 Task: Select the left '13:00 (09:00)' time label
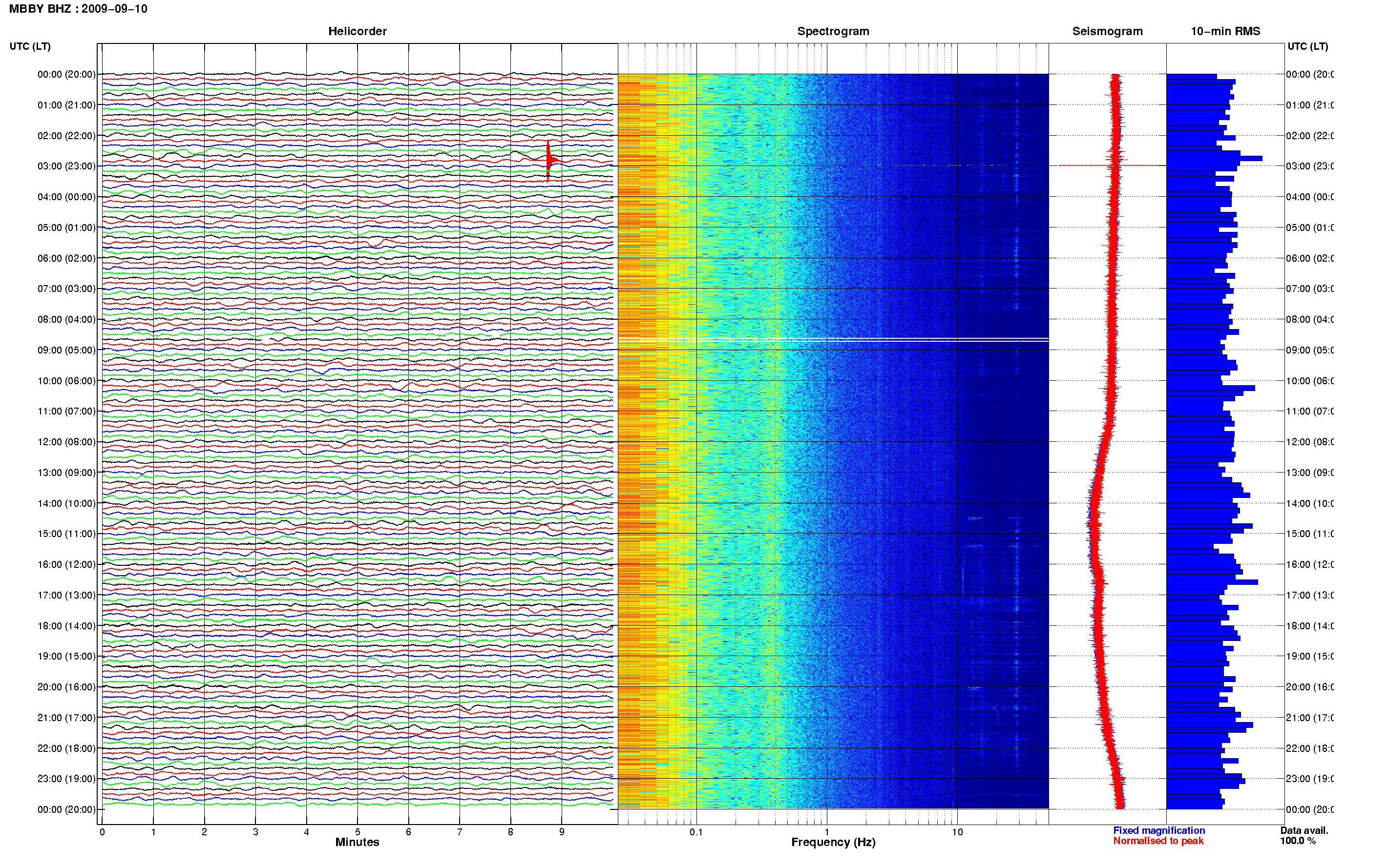pos(66,473)
